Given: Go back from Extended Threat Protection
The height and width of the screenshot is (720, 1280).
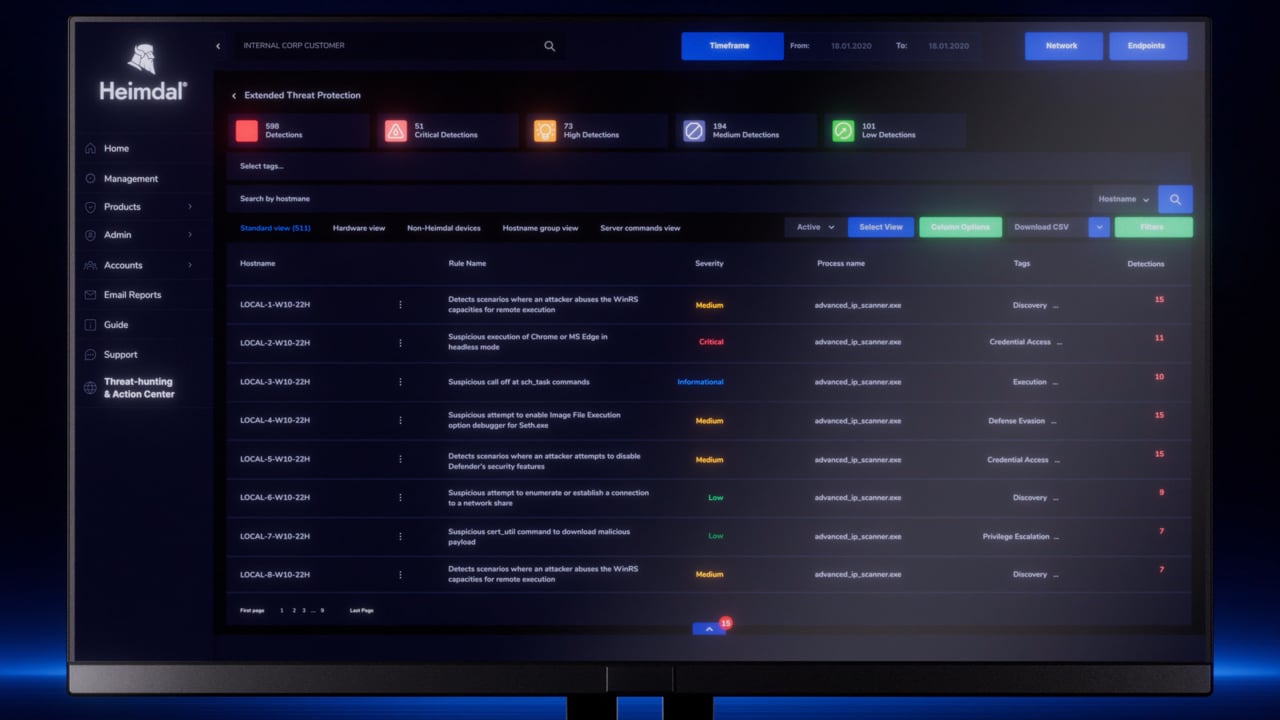Looking at the screenshot, I should tap(234, 96).
